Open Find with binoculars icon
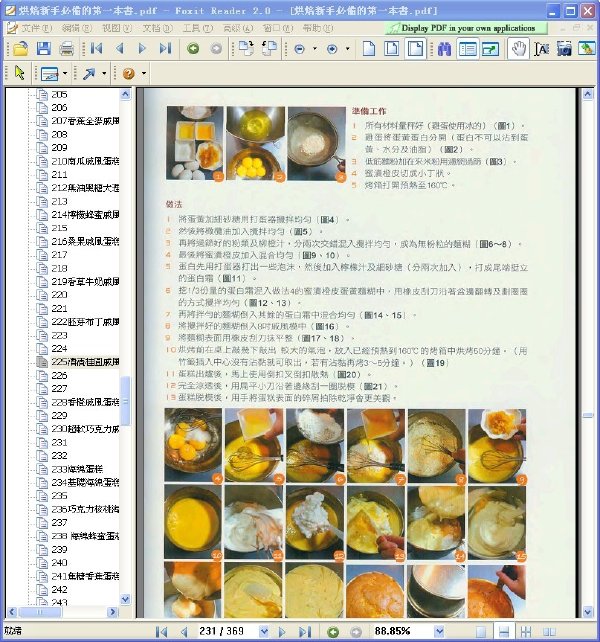600x642 pixels. 445,49
